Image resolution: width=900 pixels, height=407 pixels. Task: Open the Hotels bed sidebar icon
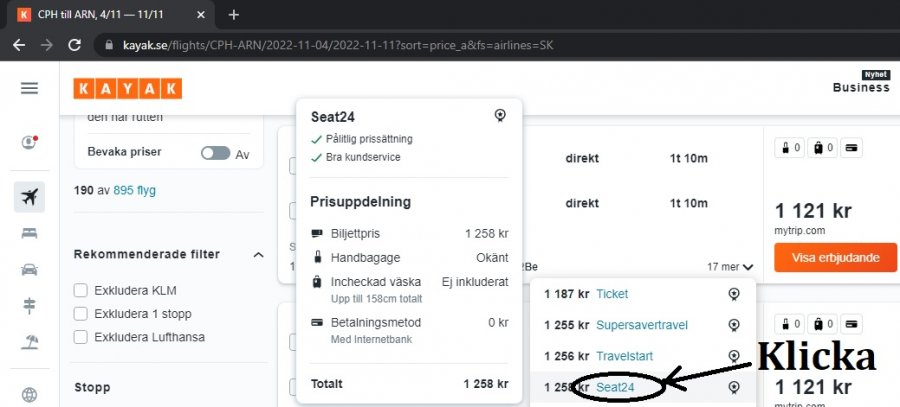coord(29,233)
